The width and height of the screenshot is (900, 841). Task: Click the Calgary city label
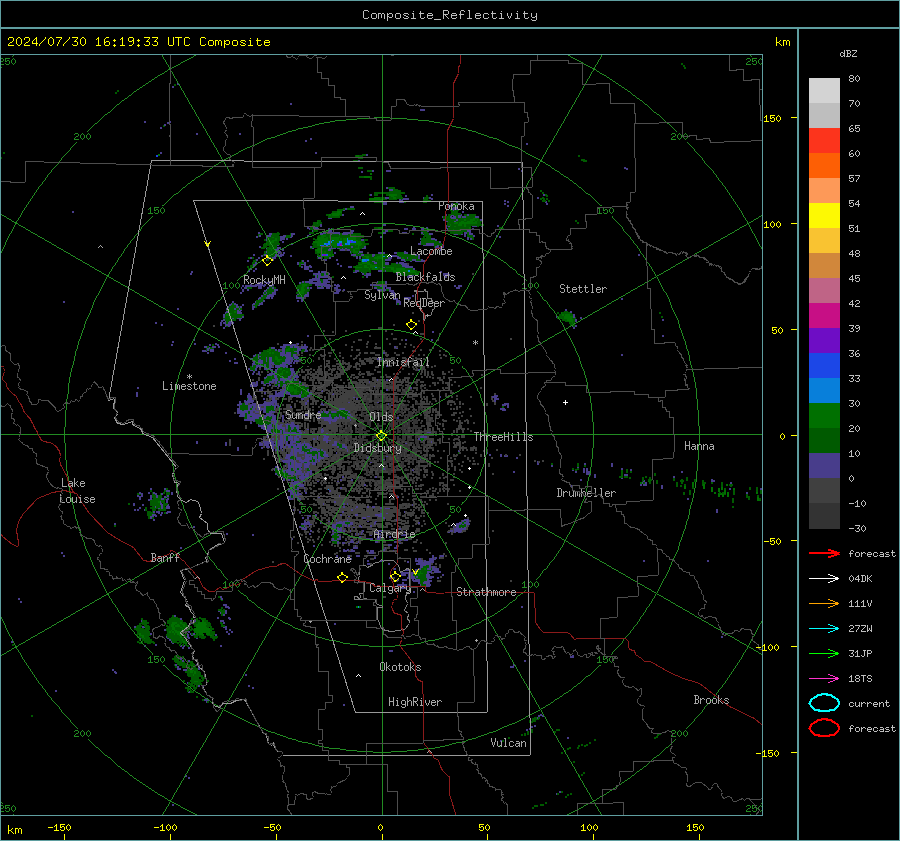point(390,588)
